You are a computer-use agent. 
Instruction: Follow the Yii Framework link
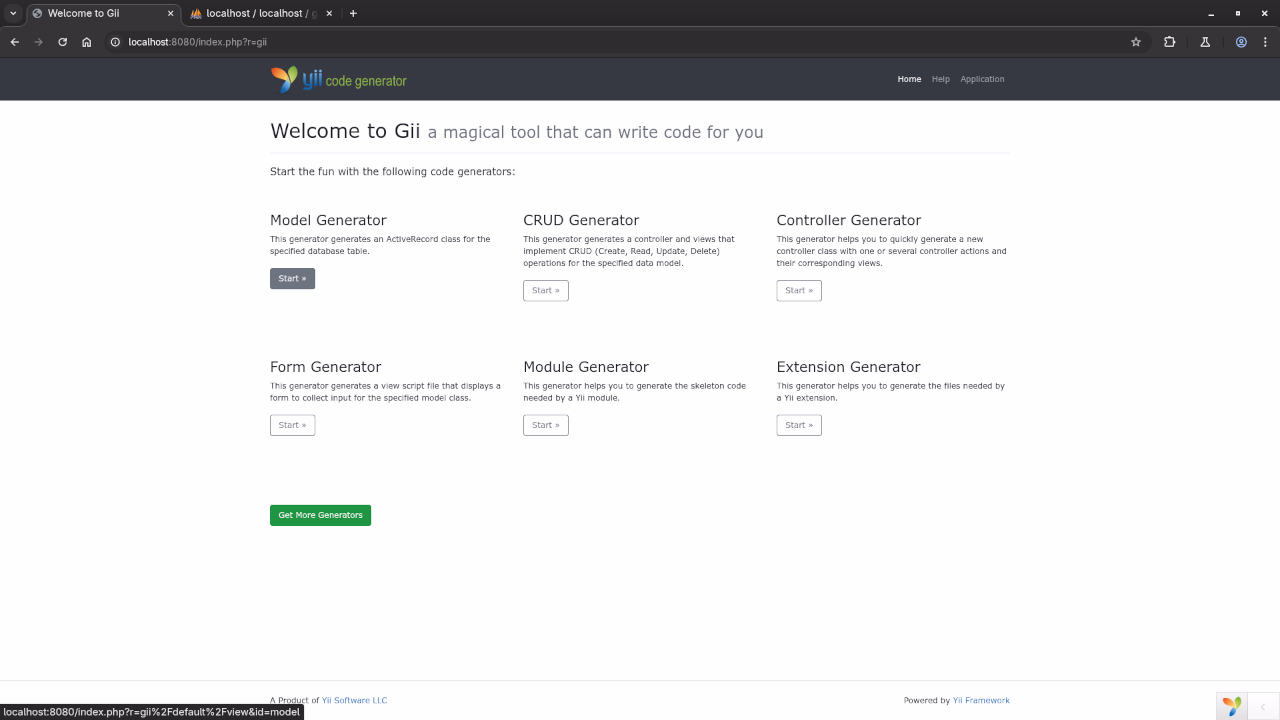pyautogui.click(x=981, y=700)
